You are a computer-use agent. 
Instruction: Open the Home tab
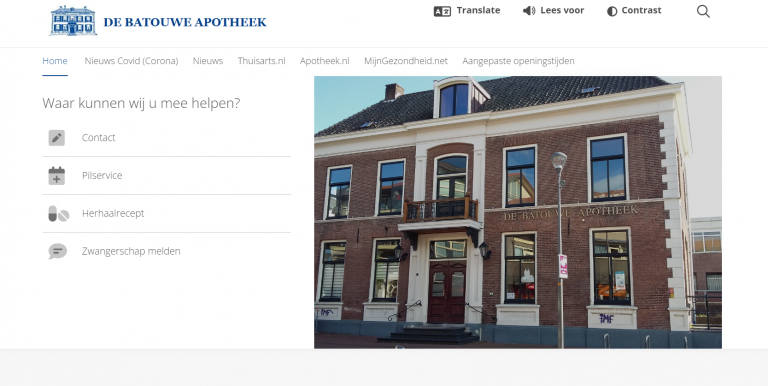click(55, 61)
